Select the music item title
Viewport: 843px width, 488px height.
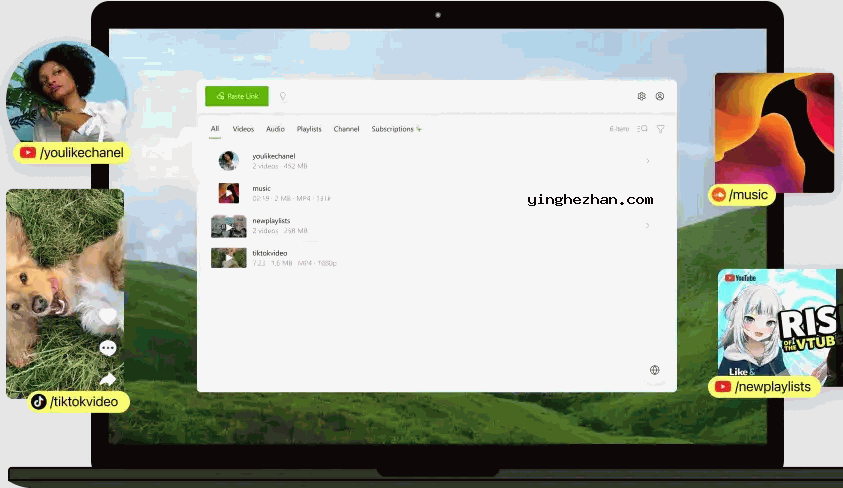click(x=261, y=189)
